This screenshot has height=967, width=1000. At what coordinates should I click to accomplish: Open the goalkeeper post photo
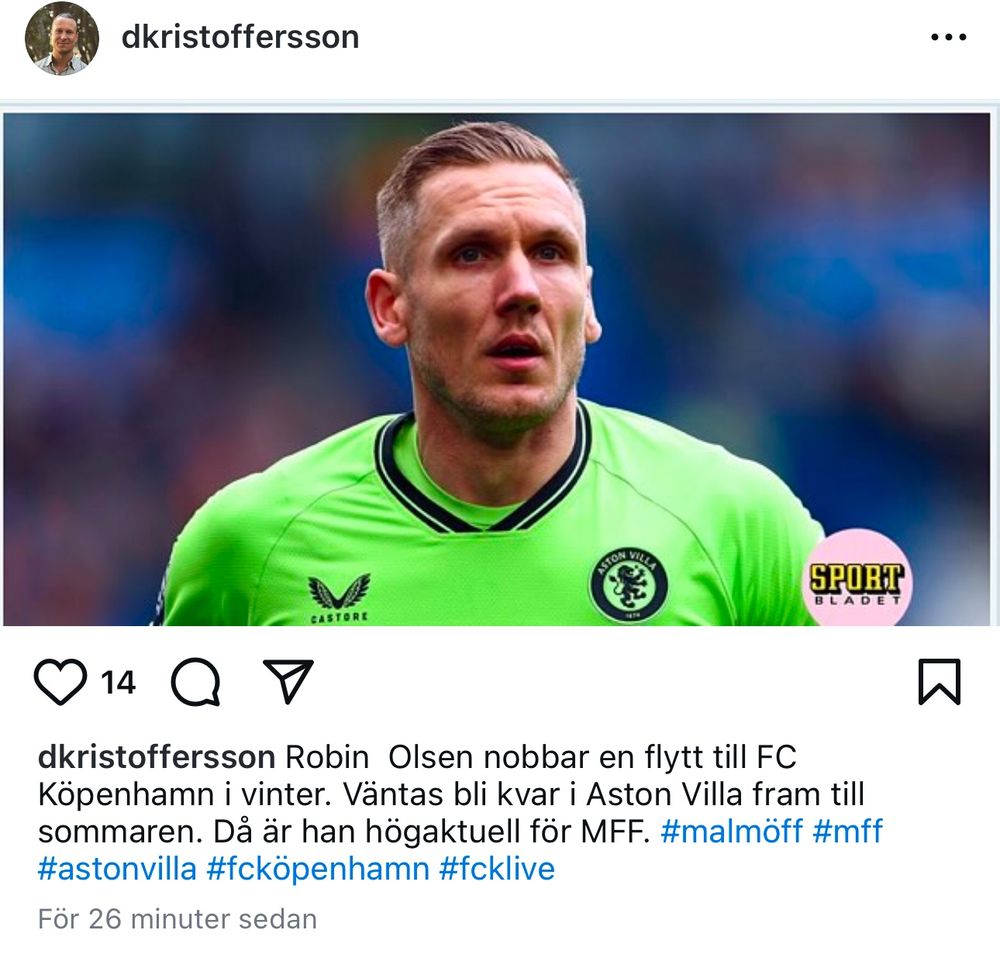pos(496,369)
